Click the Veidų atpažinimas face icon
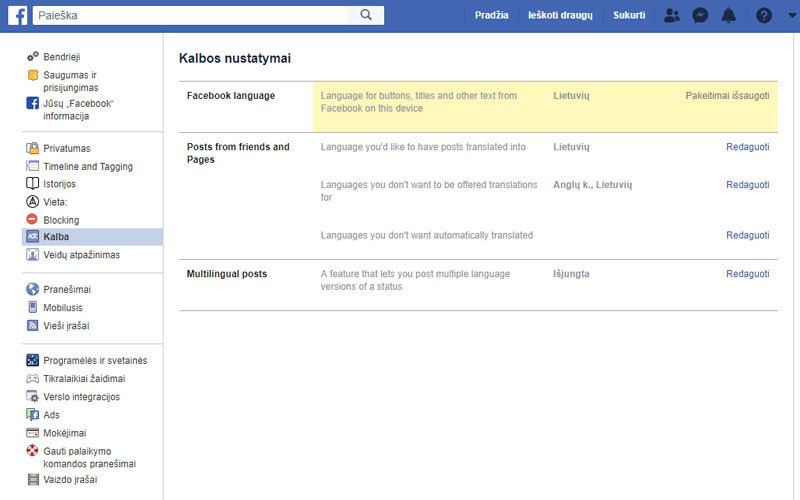Screen dimensions: 800x500 33,254
